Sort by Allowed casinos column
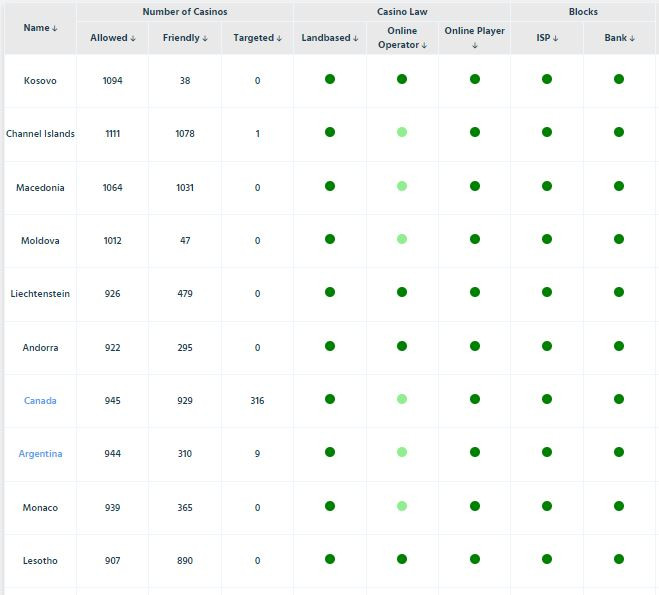659x595 pixels. 113,38
